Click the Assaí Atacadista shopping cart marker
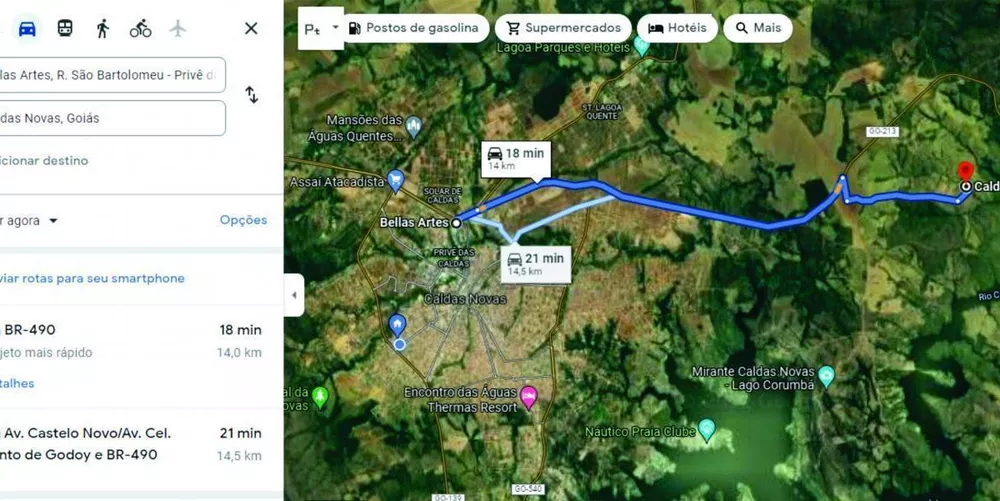Screen dimensions: 1000x501 395,182
